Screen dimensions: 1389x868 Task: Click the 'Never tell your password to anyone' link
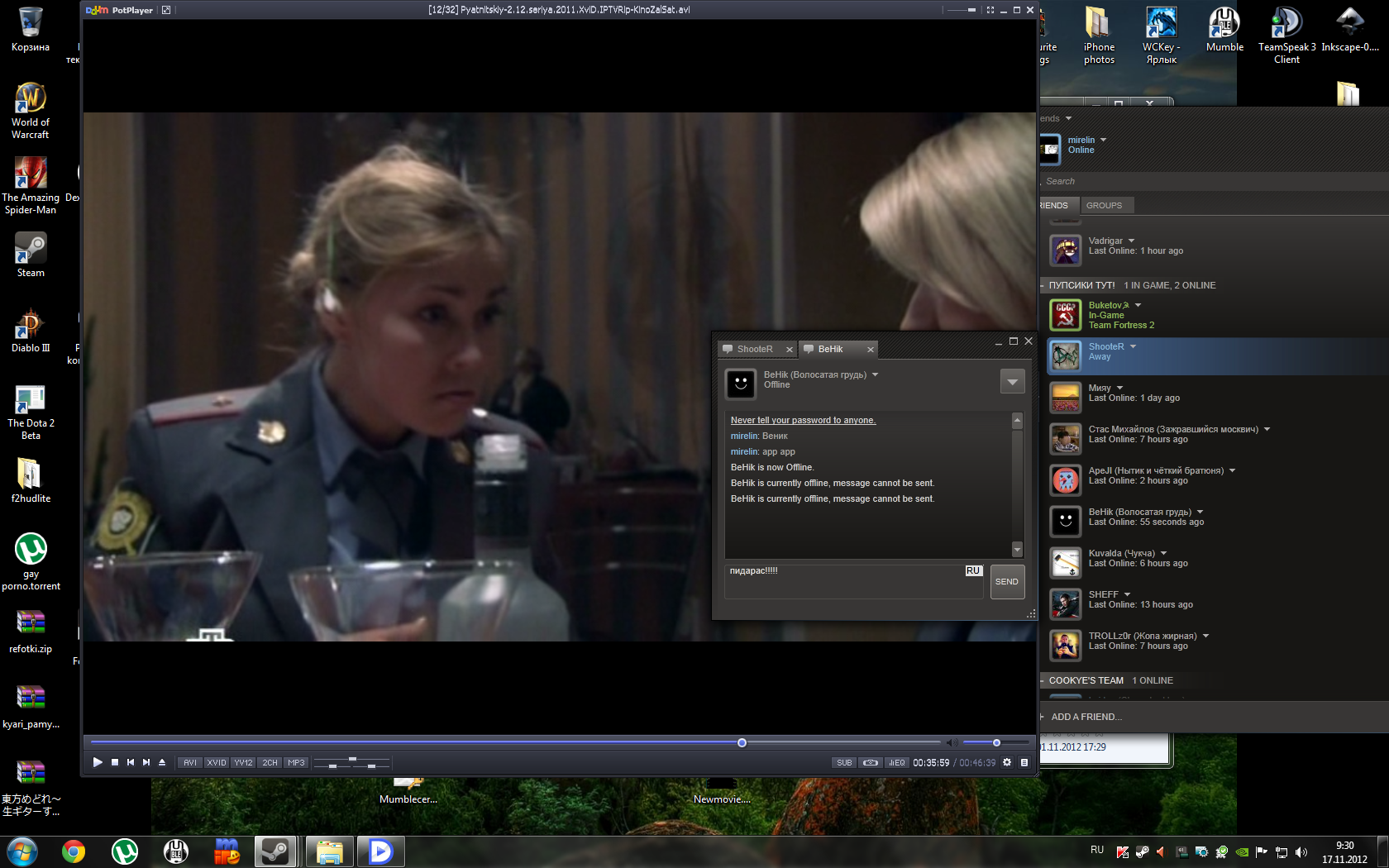[x=803, y=420]
